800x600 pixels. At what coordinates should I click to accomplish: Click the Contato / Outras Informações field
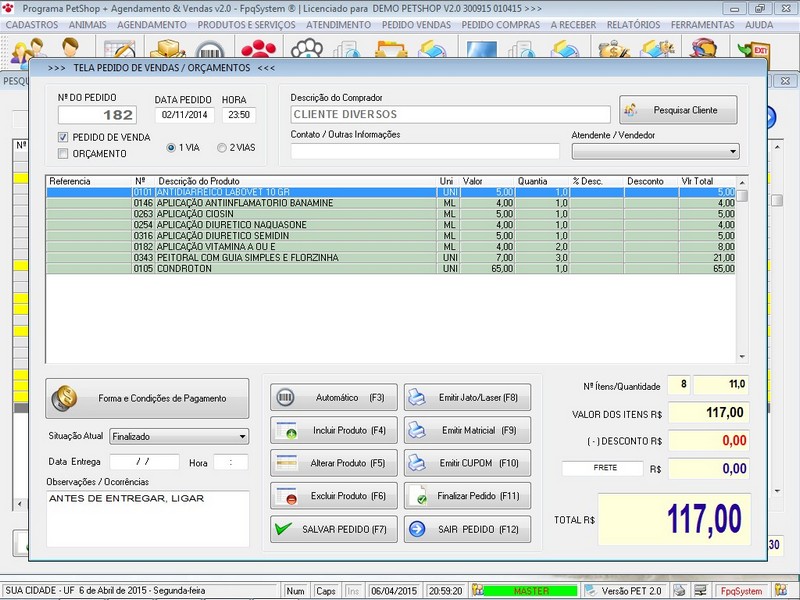[425, 151]
